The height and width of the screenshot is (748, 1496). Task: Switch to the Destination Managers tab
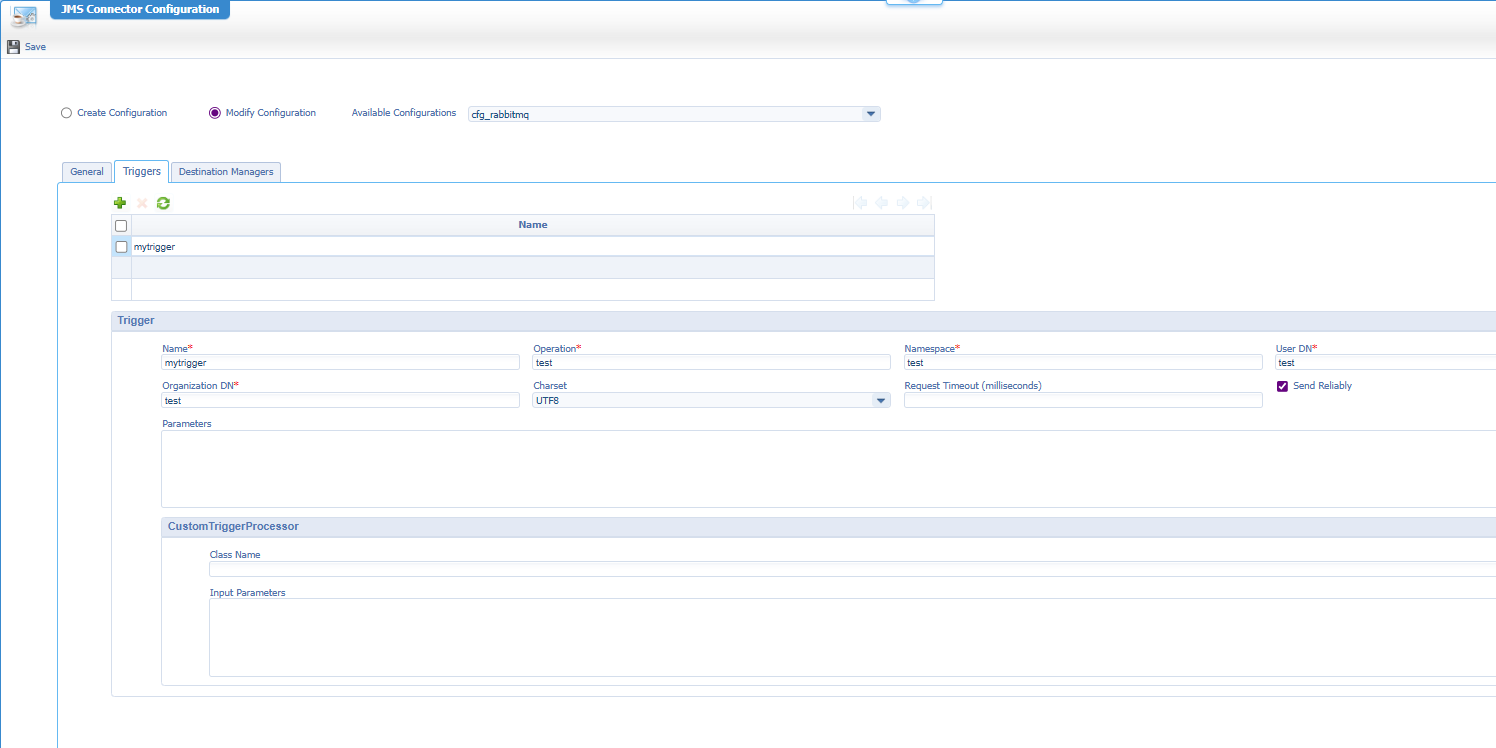(x=225, y=171)
